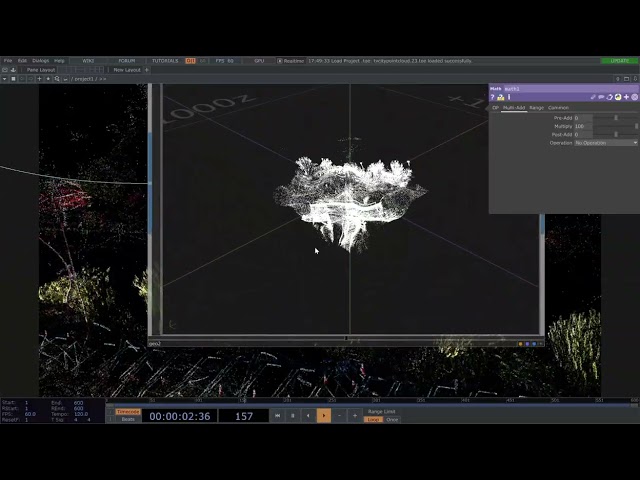Image resolution: width=640 pixels, height=480 pixels.
Task: Enable Loop range limit mode
Action: pos(373,420)
